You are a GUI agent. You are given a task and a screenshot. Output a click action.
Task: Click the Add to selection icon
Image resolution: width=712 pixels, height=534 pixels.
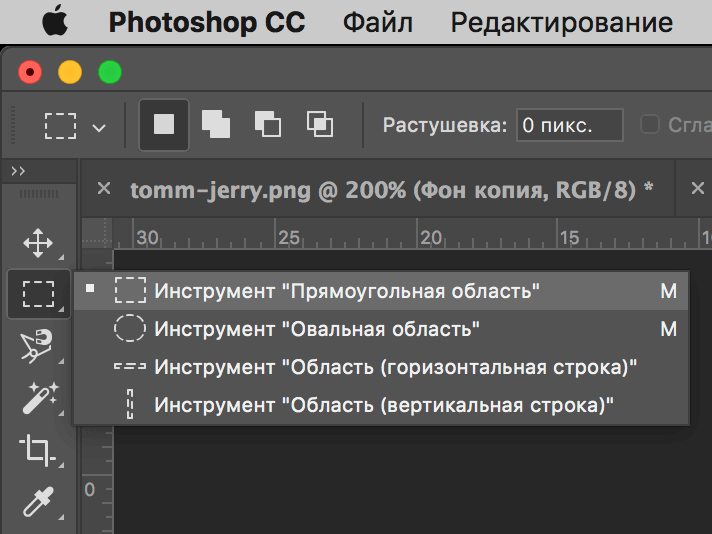(x=215, y=125)
